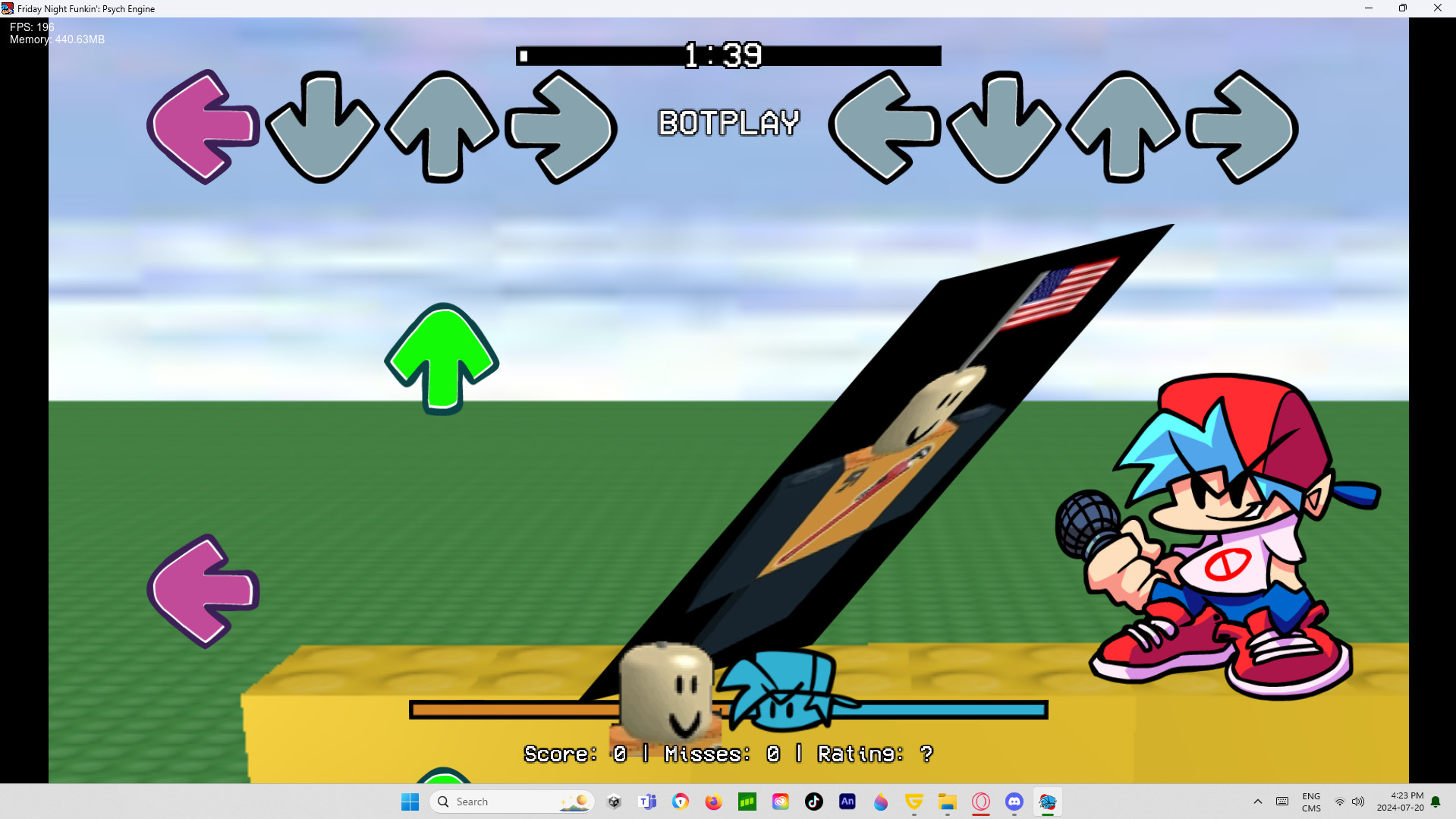Click the orange opponent side of health bar
This screenshot has width=1456, height=819.
(516, 710)
